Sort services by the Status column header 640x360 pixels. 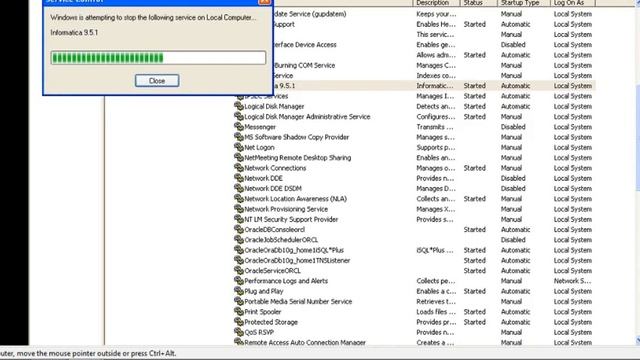(x=478, y=3)
